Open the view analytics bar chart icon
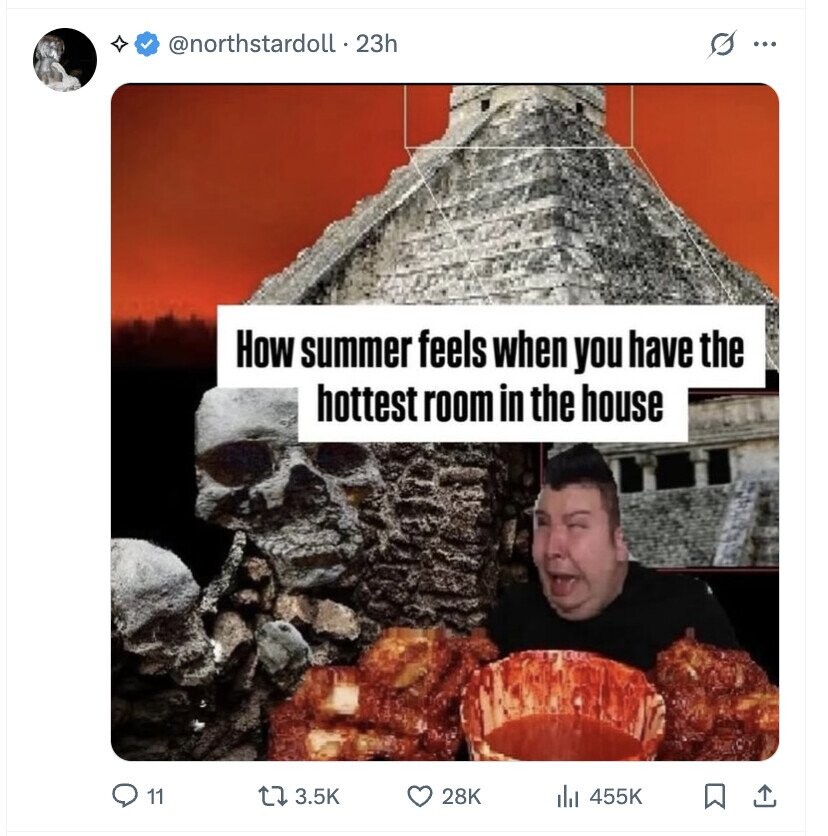The image size is (828, 836). [x=567, y=797]
